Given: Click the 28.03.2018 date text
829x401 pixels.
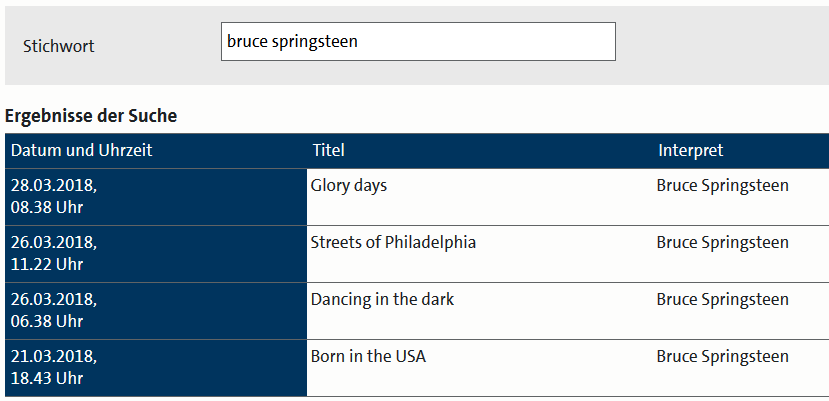Looking at the screenshot, I should tap(53, 186).
